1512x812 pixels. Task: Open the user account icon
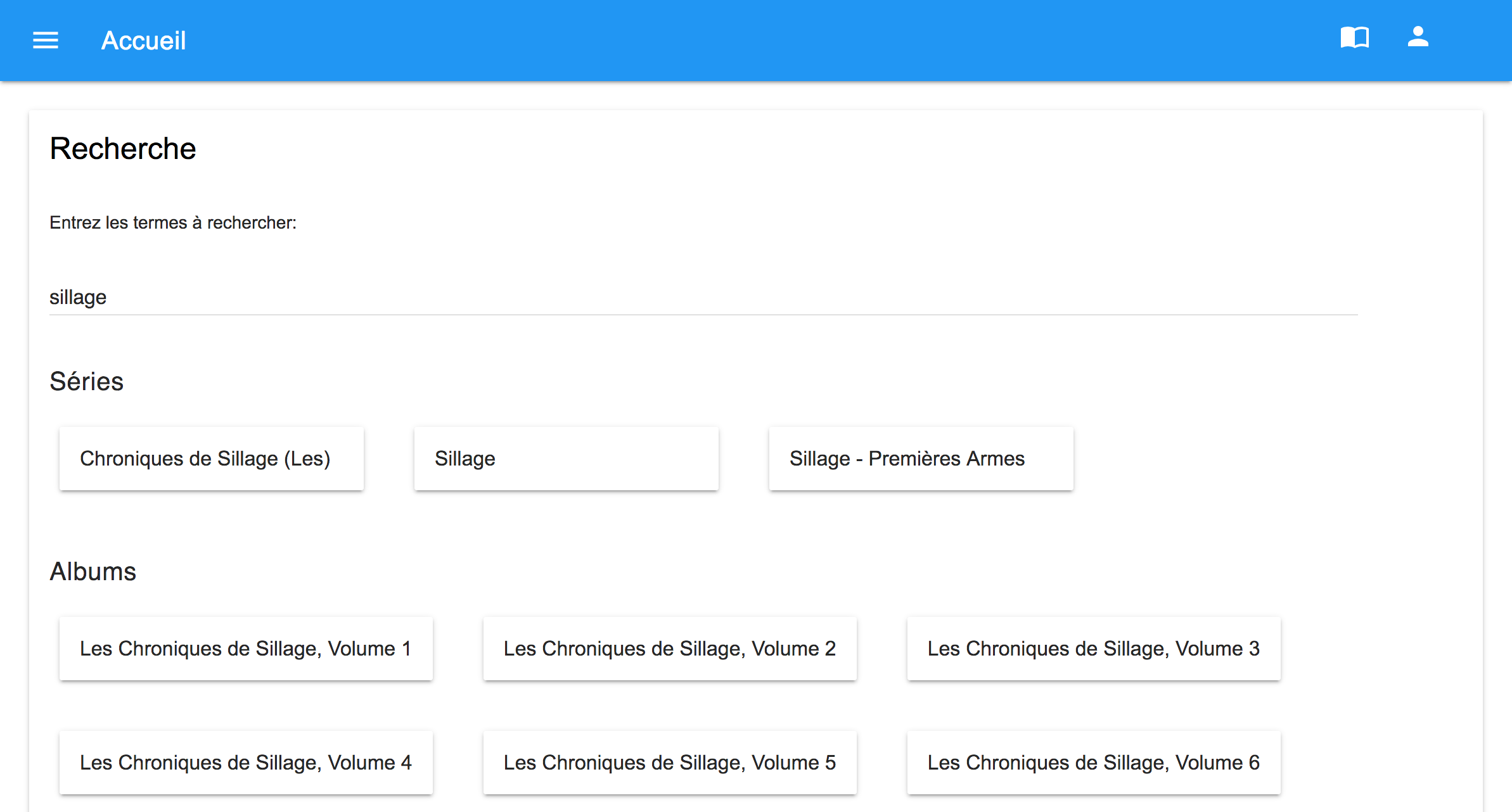[1418, 37]
